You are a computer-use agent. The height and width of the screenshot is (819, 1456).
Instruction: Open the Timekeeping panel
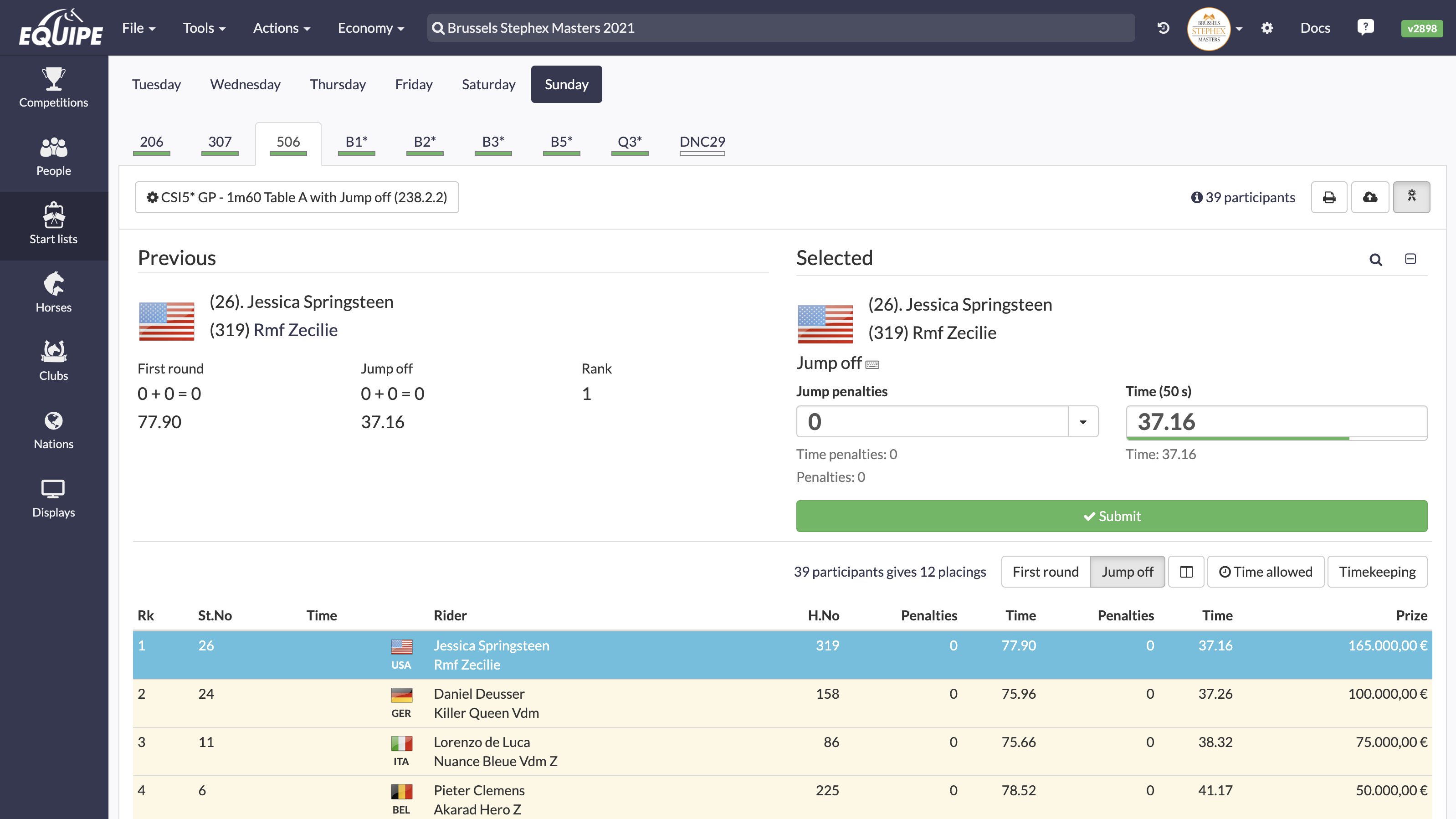[1377, 571]
